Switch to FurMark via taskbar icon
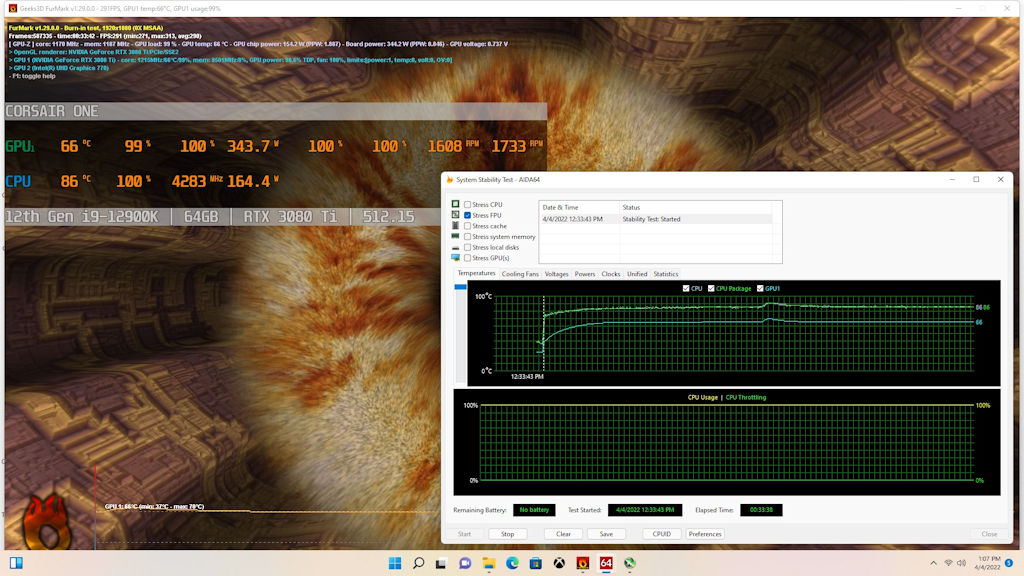1024x576 pixels. [x=583, y=563]
